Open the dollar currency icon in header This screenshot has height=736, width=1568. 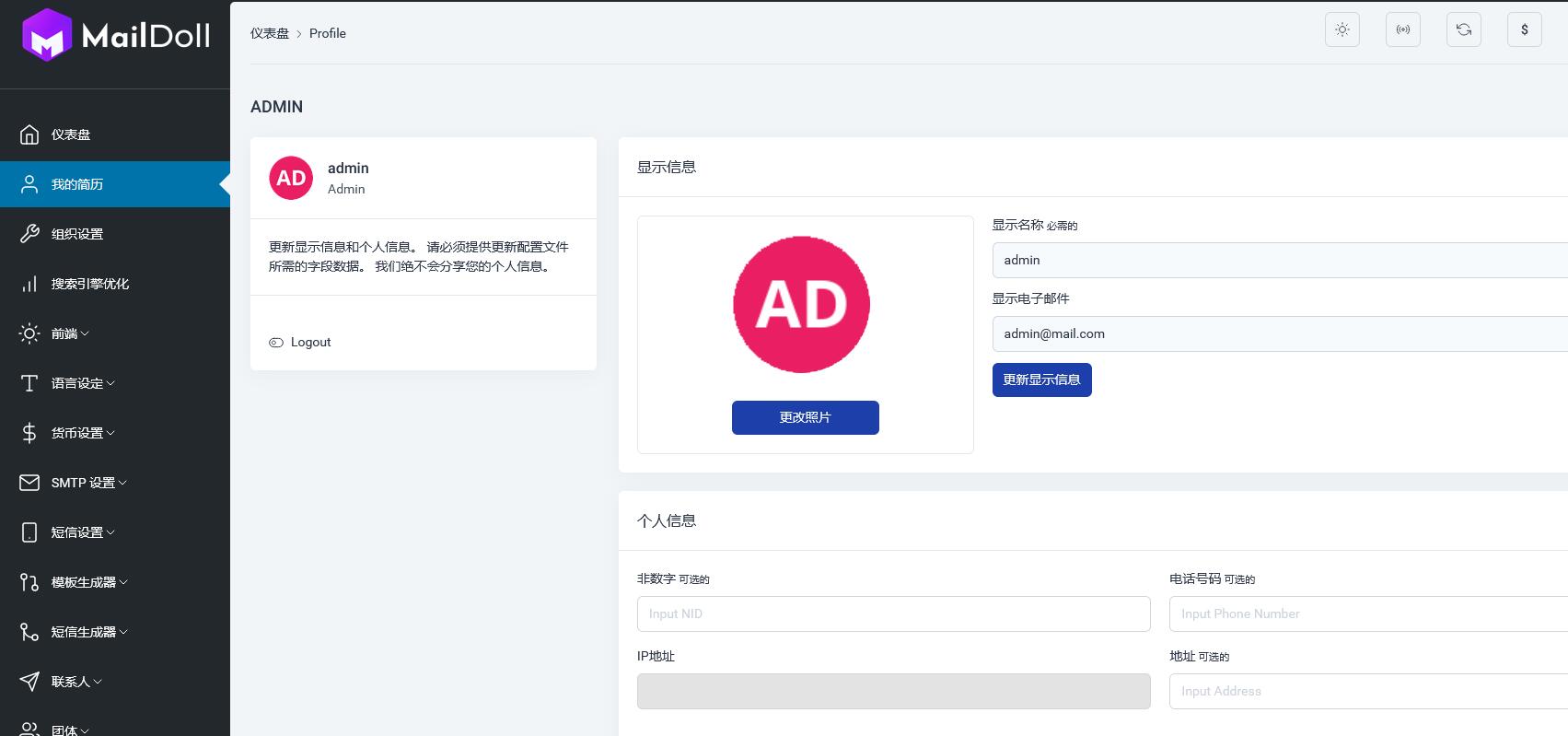coord(1524,29)
